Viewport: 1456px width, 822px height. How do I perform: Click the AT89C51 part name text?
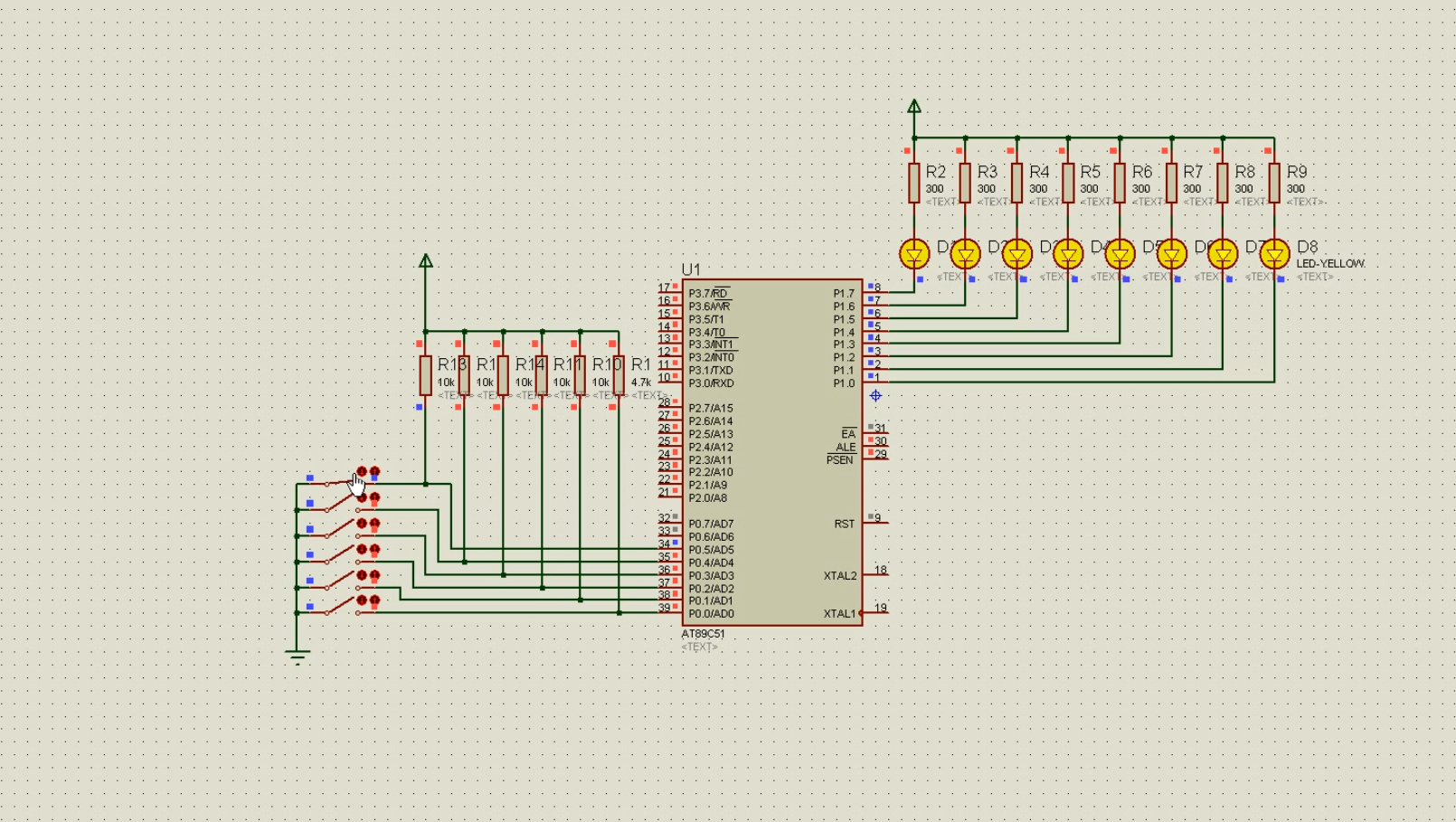tap(703, 634)
